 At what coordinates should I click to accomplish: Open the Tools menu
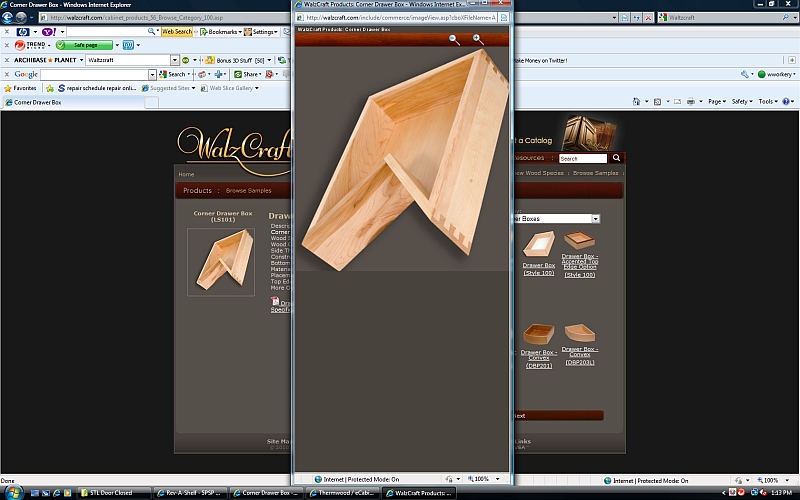767,102
